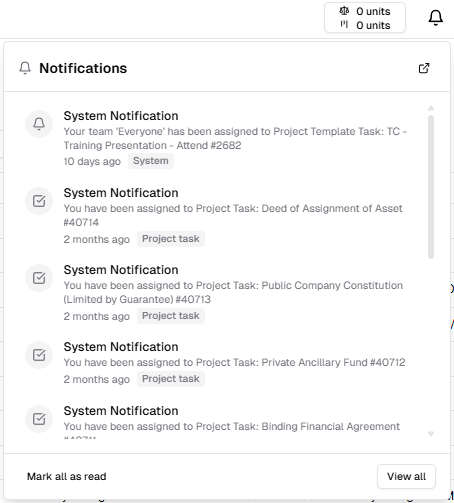Click the '2 months ago' timestamp on #40714

coord(97,239)
